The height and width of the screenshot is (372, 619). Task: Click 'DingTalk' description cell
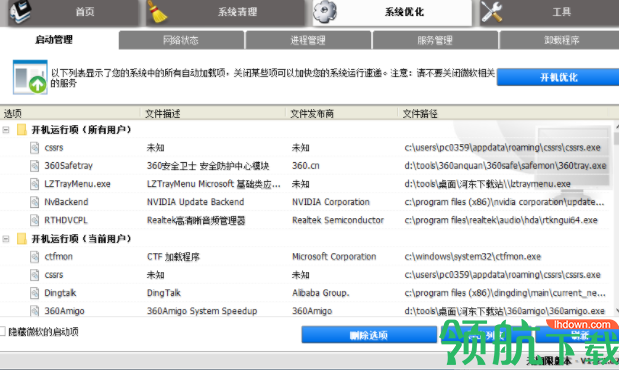pos(164,293)
